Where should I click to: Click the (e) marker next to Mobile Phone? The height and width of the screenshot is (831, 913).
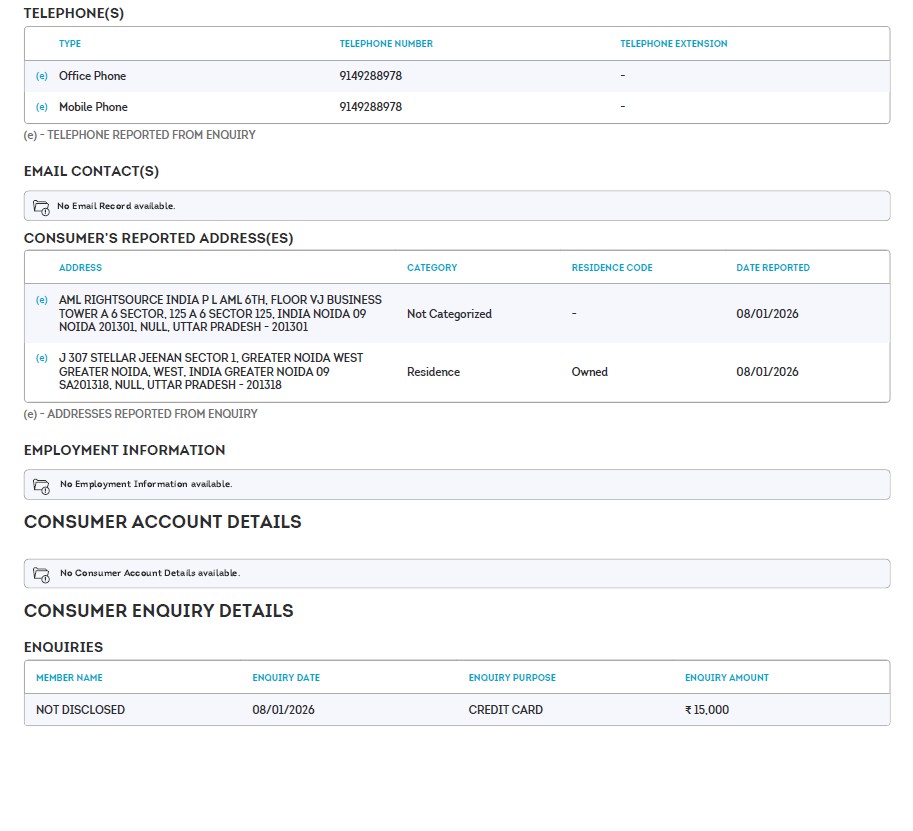click(42, 107)
